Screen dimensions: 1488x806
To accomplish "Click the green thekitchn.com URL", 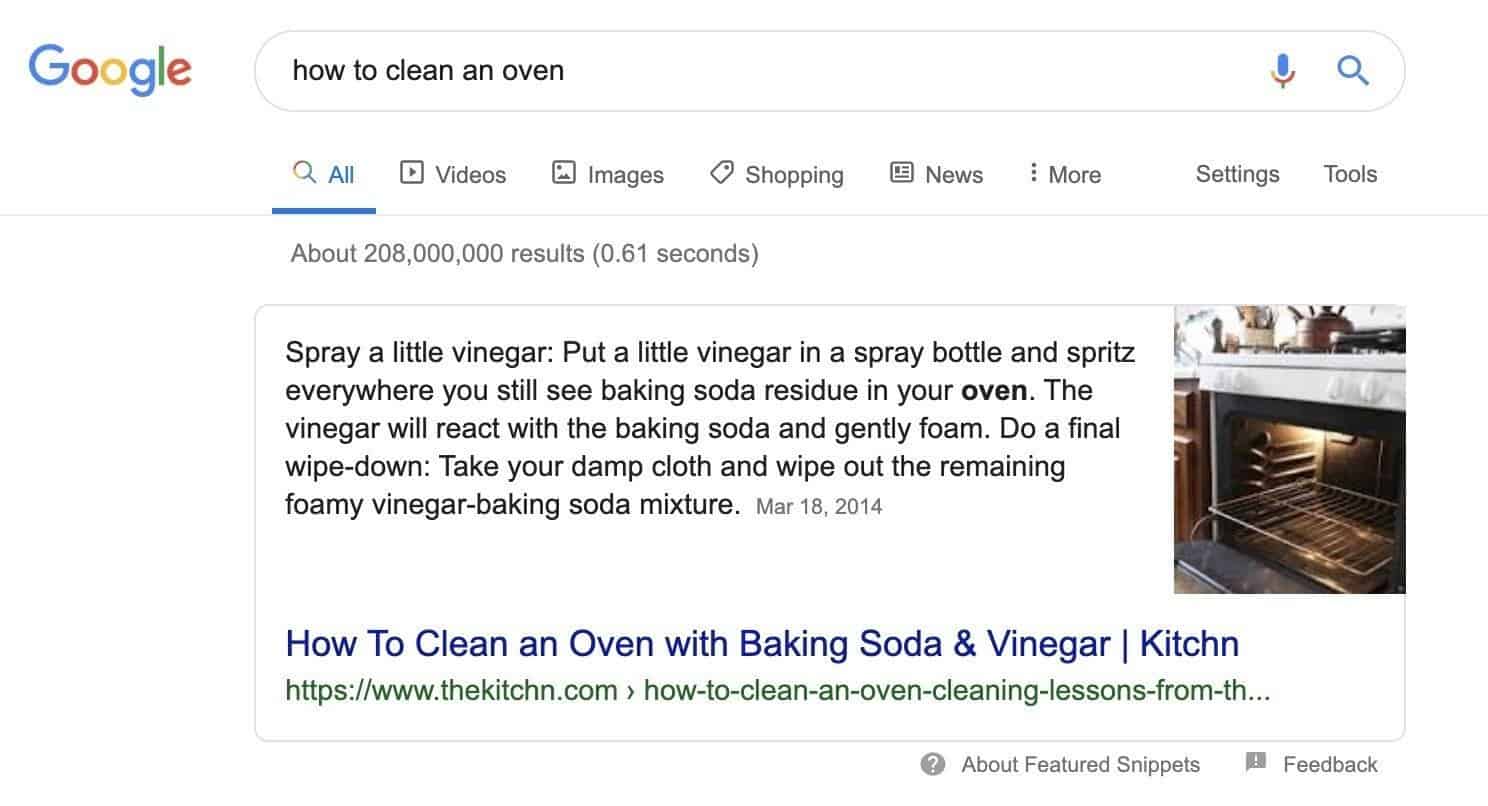I will pyautogui.click(x=777, y=691).
